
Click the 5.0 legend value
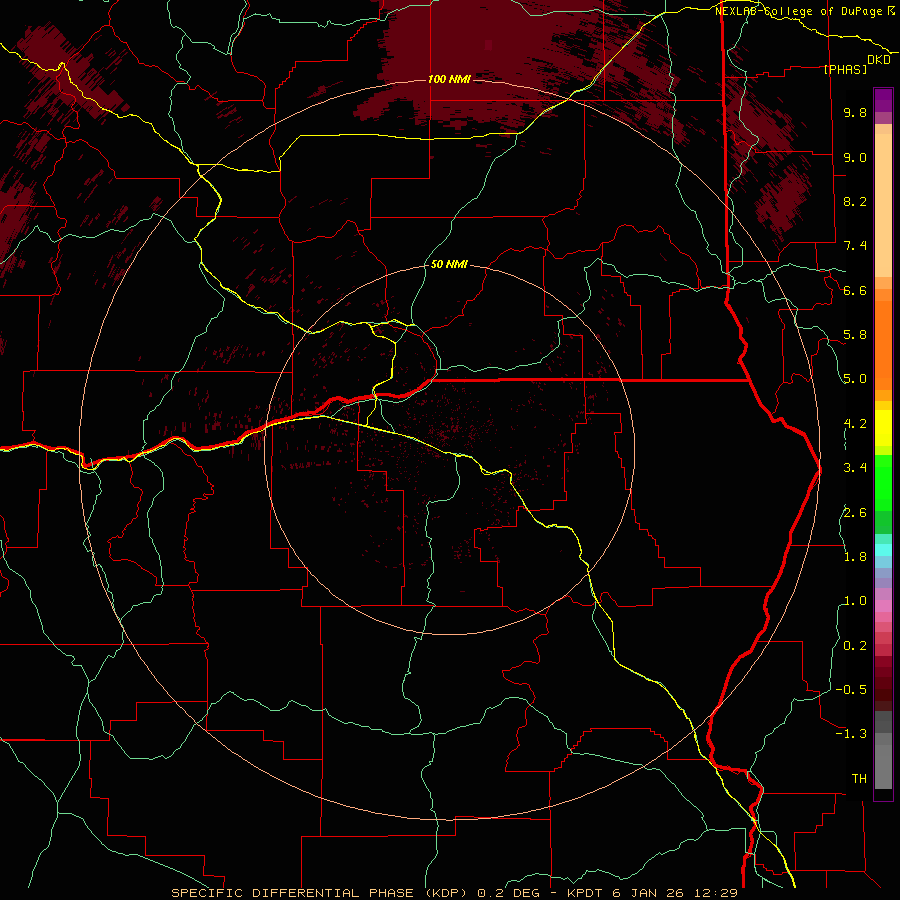point(855,379)
